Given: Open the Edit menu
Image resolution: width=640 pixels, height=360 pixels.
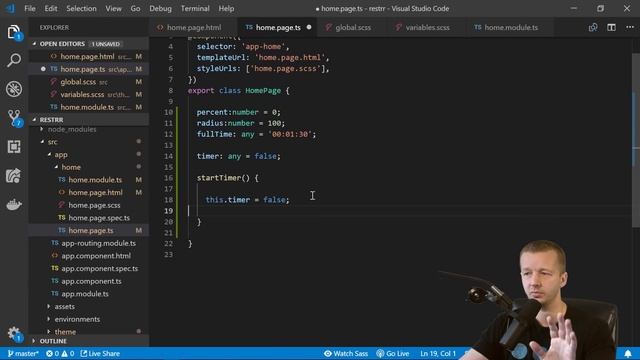Looking at the screenshot, I should (51, 9).
